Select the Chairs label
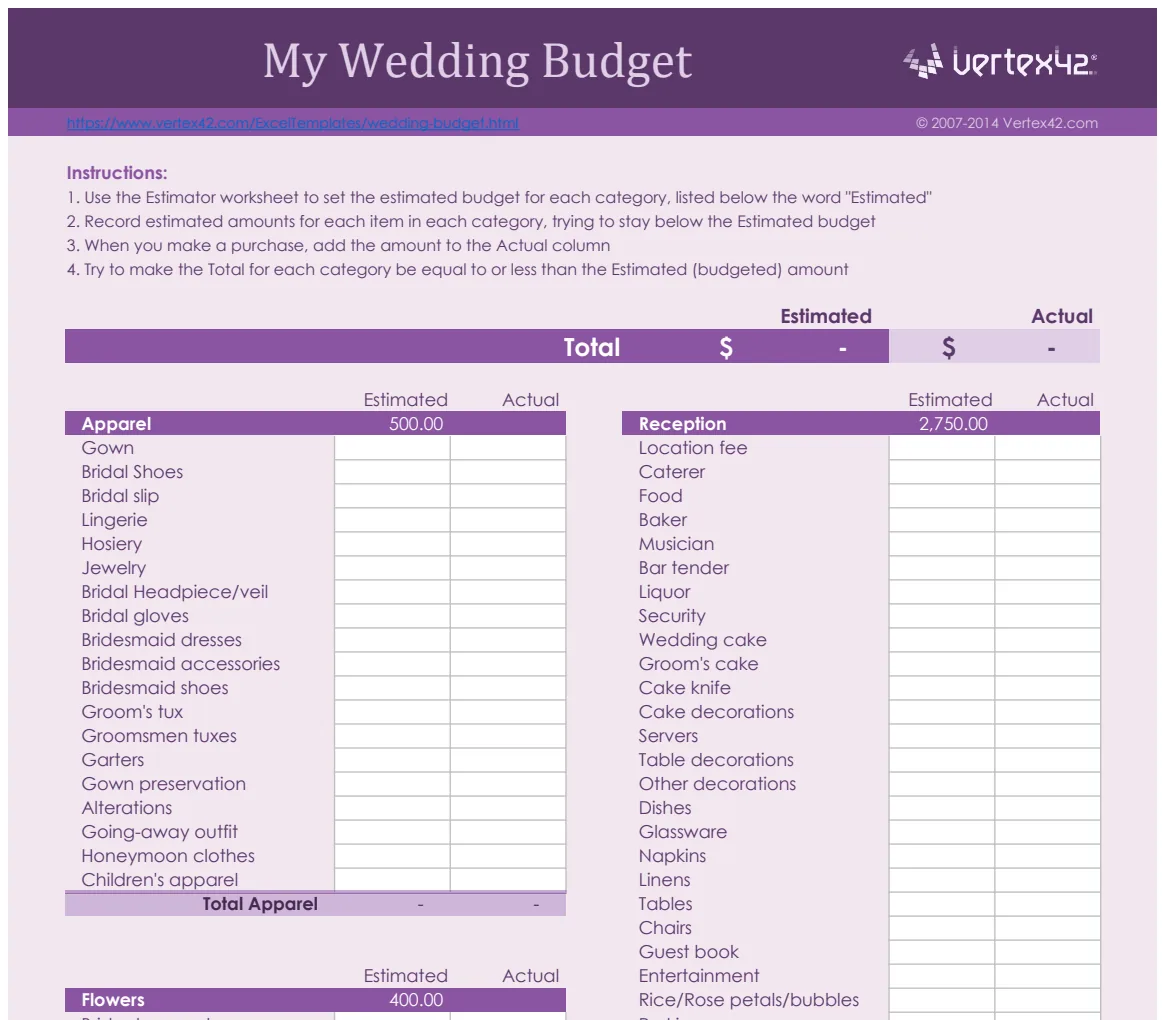1166x1020 pixels. tap(665, 928)
